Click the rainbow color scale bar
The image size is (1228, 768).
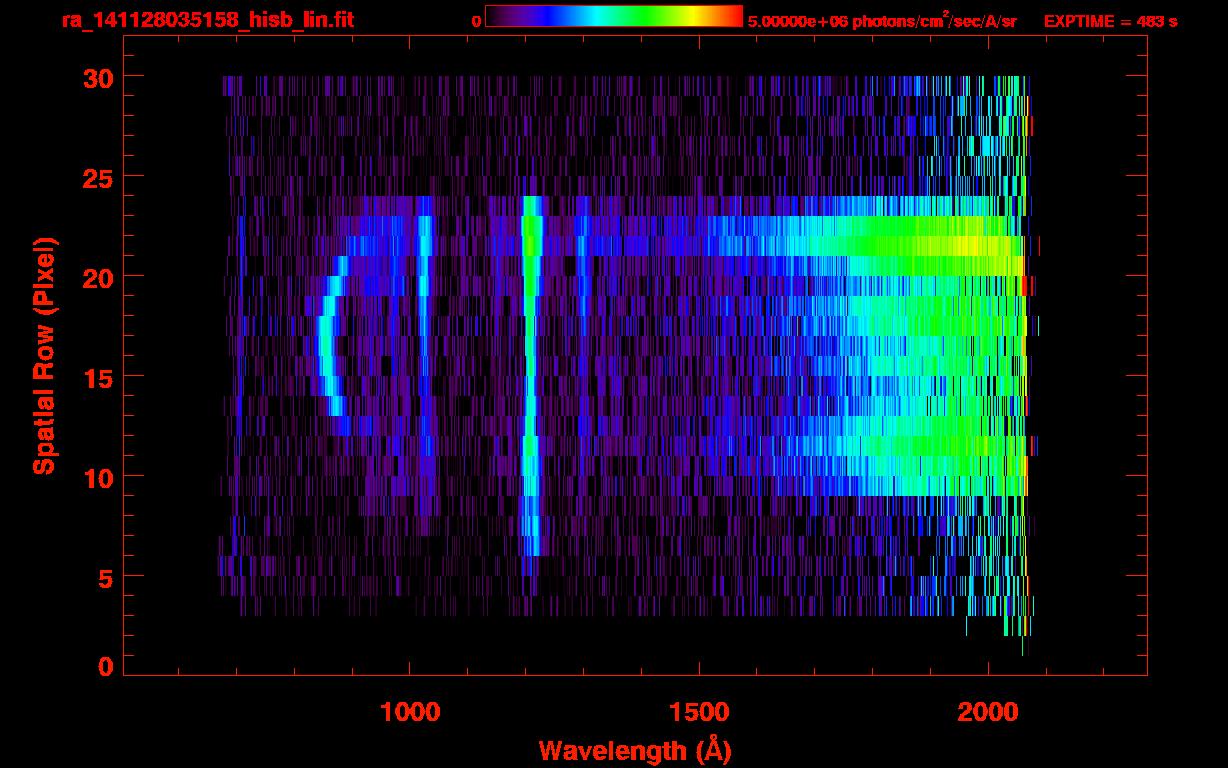pos(613,16)
